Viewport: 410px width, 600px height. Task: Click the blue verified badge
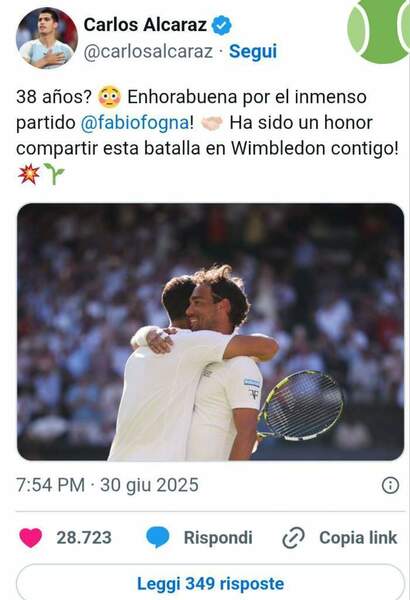[222, 25]
